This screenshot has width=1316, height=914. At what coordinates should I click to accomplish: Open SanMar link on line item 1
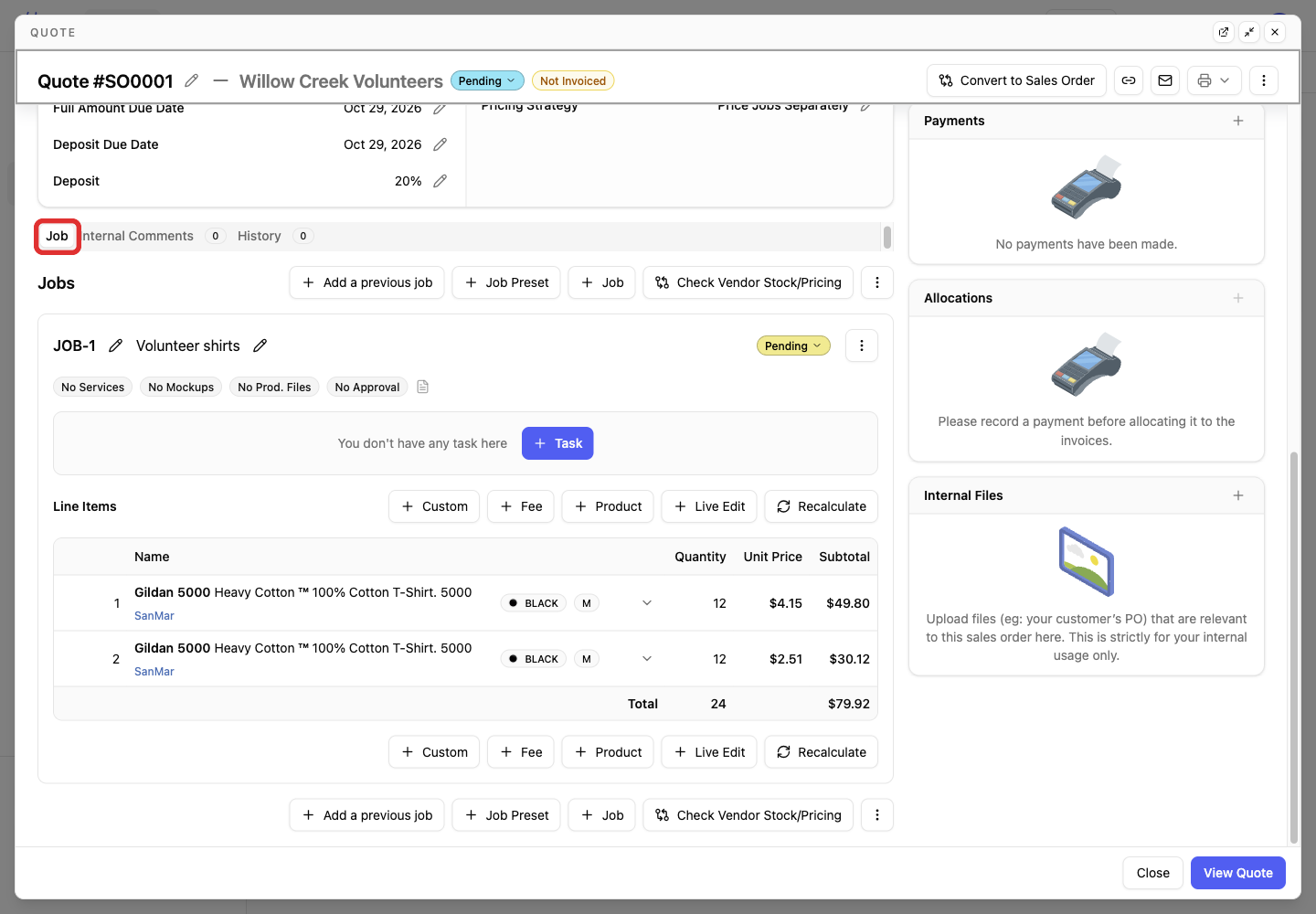pyautogui.click(x=154, y=616)
